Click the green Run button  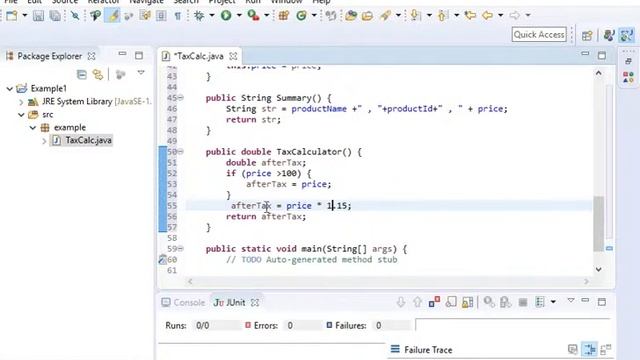pyautogui.click(x=226, y=16)
